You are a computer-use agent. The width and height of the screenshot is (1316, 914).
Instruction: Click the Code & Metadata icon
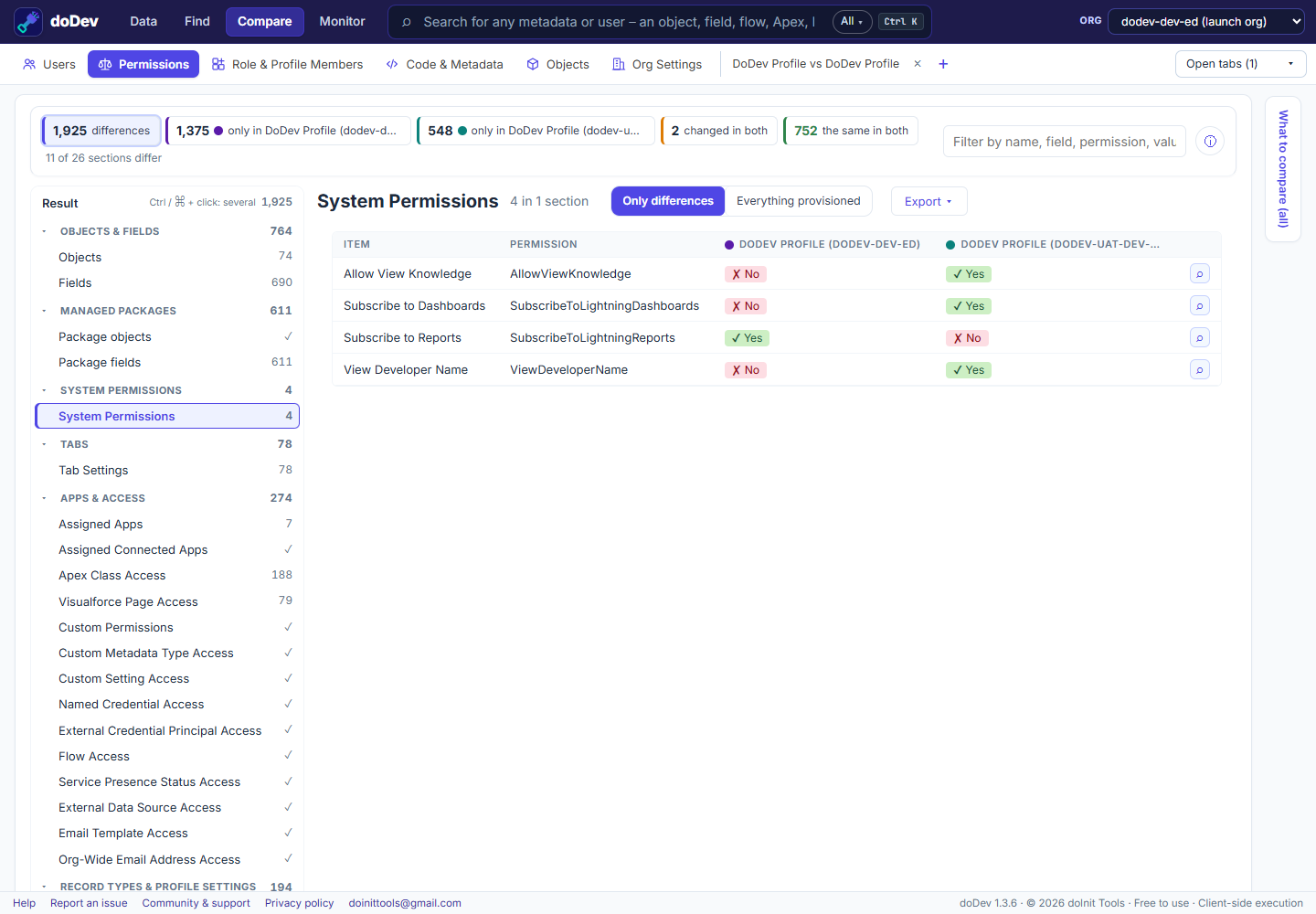pos(392,64)
